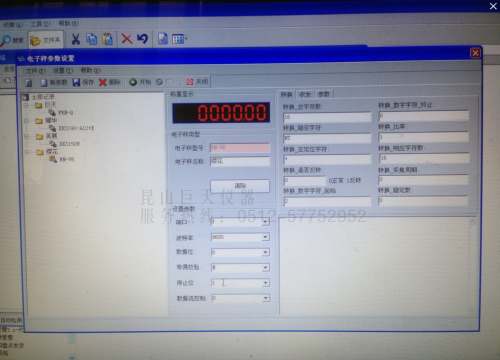Click the folder toolbar button
Image resolution: width=500 pixels, height=360 pixels.
[x=46, y=40]
